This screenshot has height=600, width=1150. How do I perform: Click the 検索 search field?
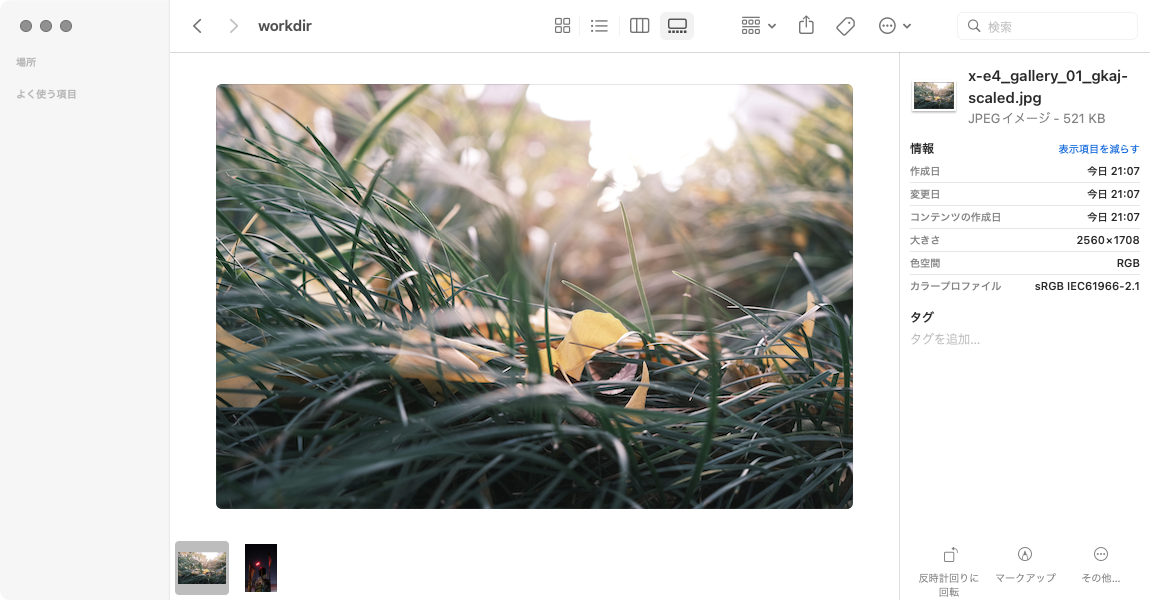pyautogui.click(x=1047, y=26)
